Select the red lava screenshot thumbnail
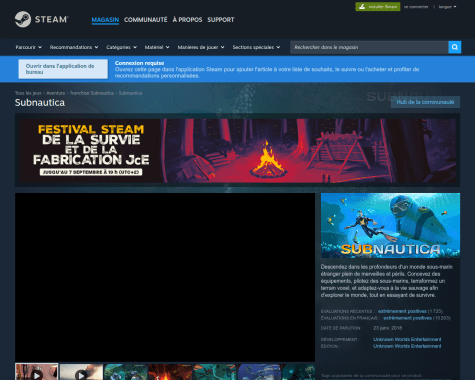This screenshot has width=475, height=380. 170,372
